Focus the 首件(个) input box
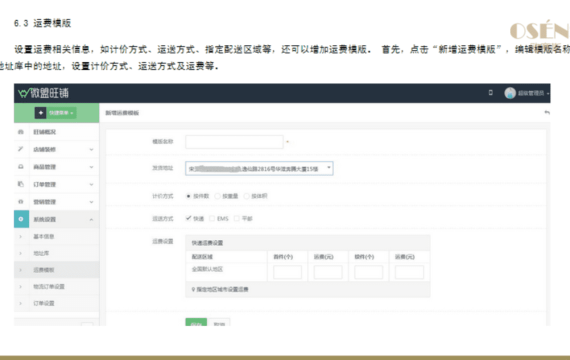The width and height of the screenshot is (570, 360). pos(288,272)
